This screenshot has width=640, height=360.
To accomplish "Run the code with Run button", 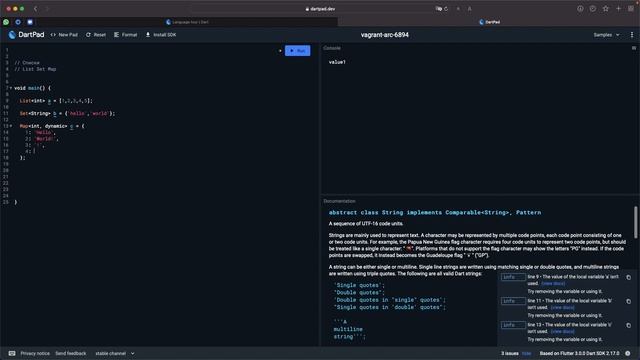I will coord(298,51).
